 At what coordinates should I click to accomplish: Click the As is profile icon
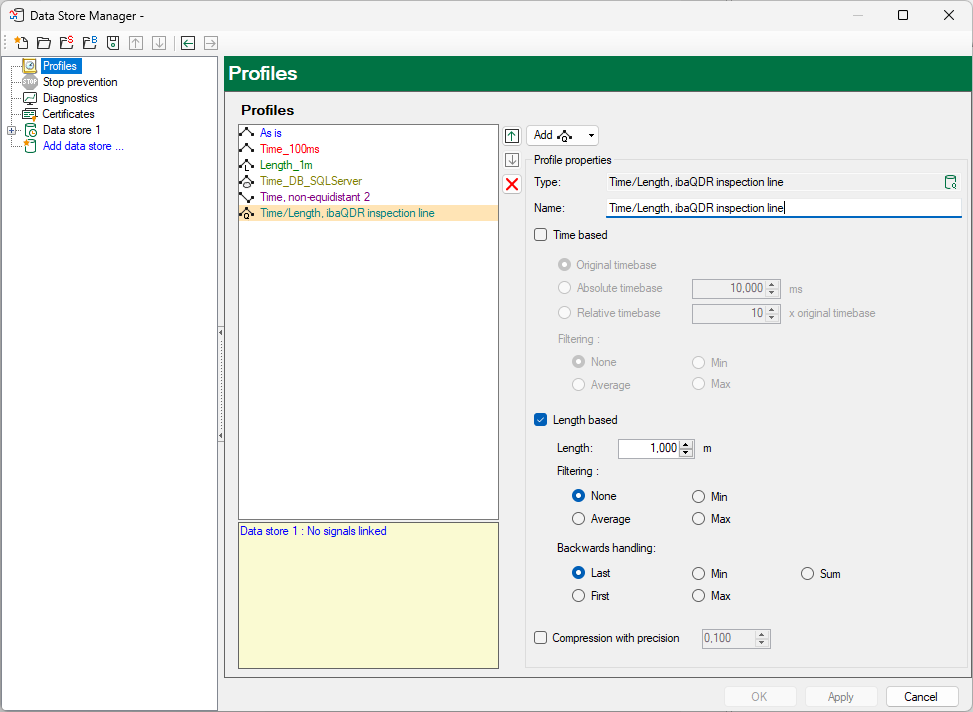(x=247, y=133)
